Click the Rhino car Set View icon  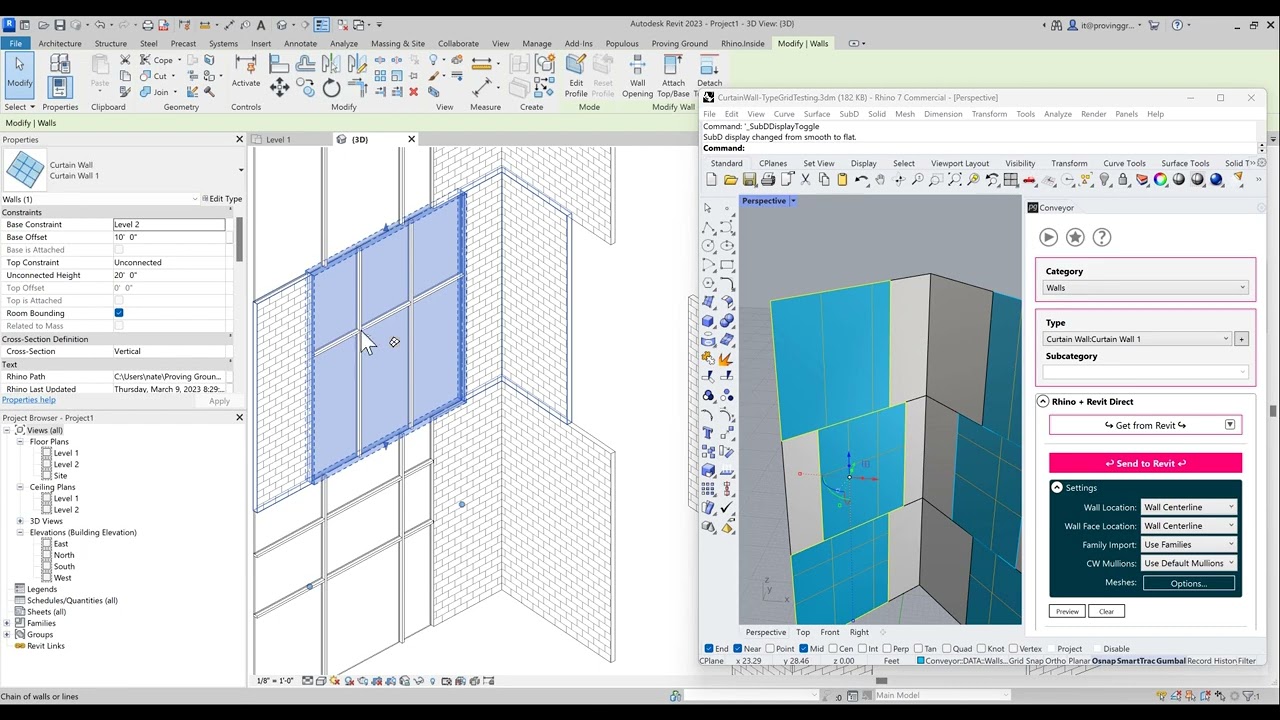click(x=1029, y=180)
